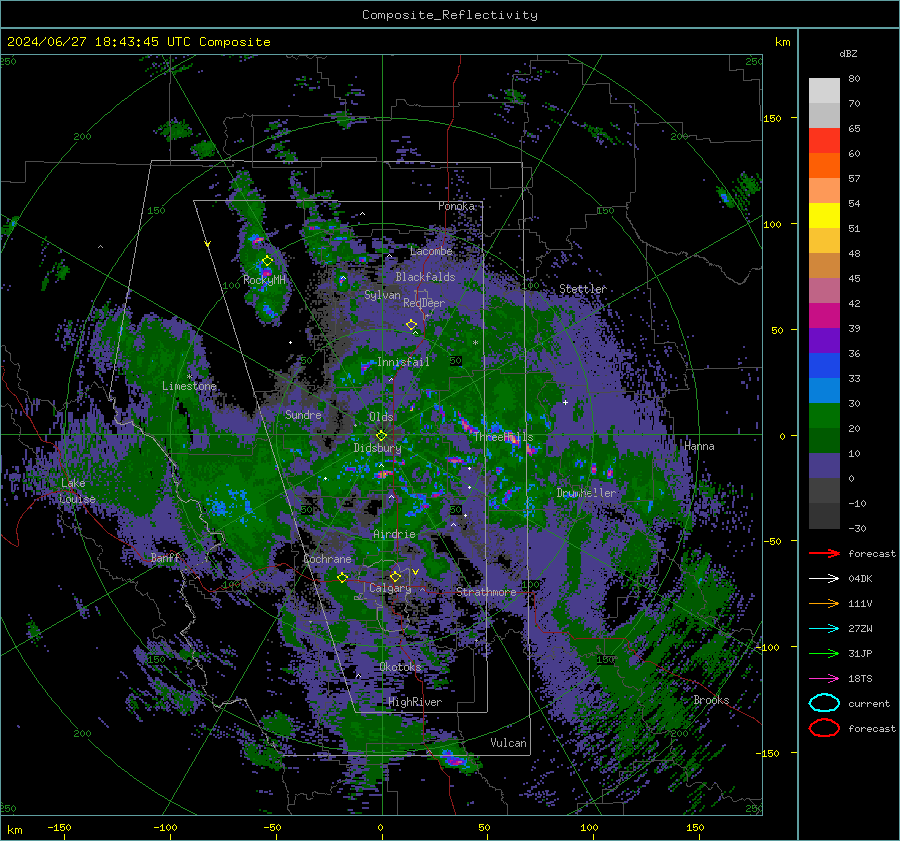Select the royal blue 36 dBZ swatch
The image size is (900, 841).
coord(824,365)
